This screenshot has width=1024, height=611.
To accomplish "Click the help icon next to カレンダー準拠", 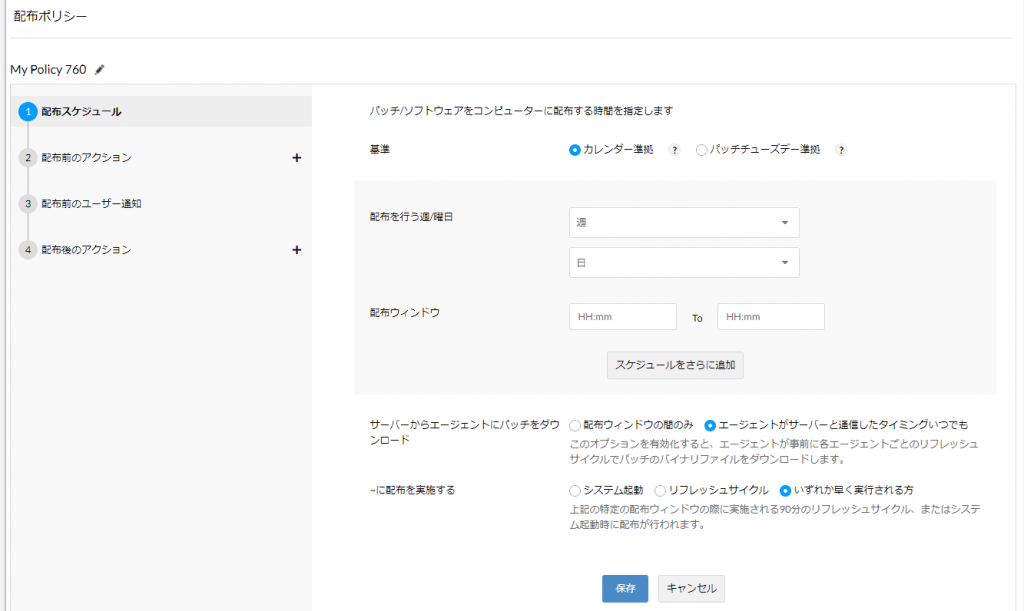I will (674, 150).
